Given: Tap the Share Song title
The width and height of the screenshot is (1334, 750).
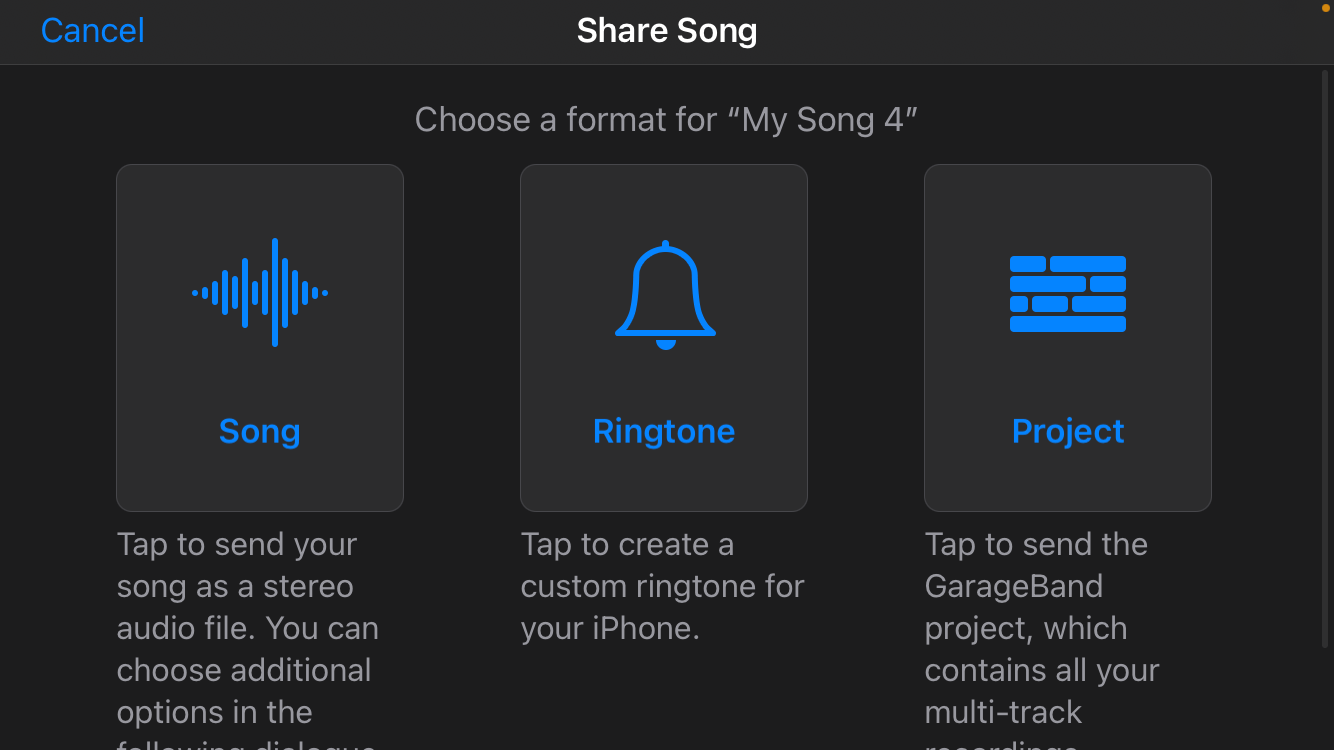Looking at the screenshot, I should click(666, 30).
